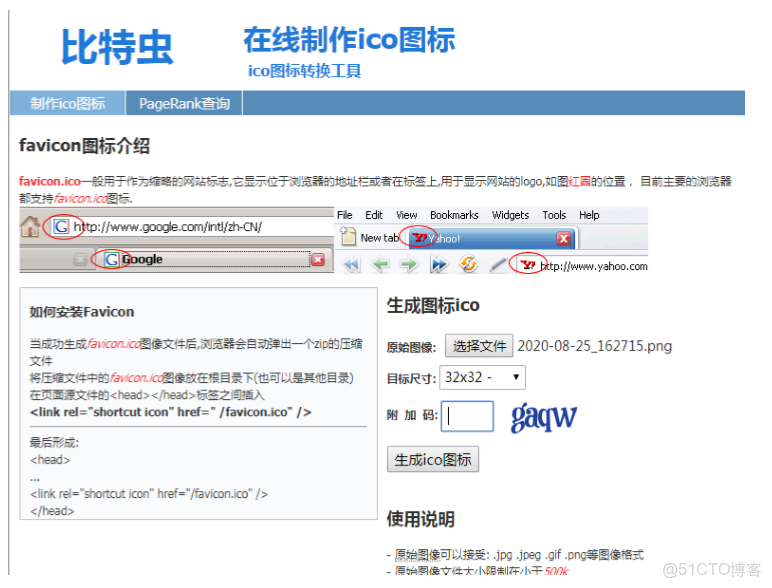Click the http://www.yahoo.com address text
The image size is (772, 588).
click(x=594, y=266)
